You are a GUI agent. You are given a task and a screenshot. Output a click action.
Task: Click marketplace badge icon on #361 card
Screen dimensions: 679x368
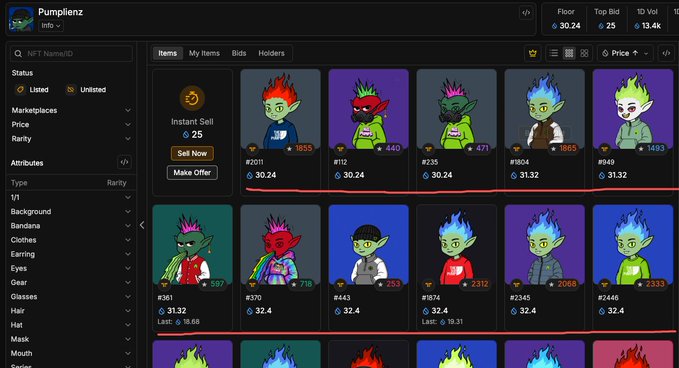pyautogui.click(x=164, y=285)
